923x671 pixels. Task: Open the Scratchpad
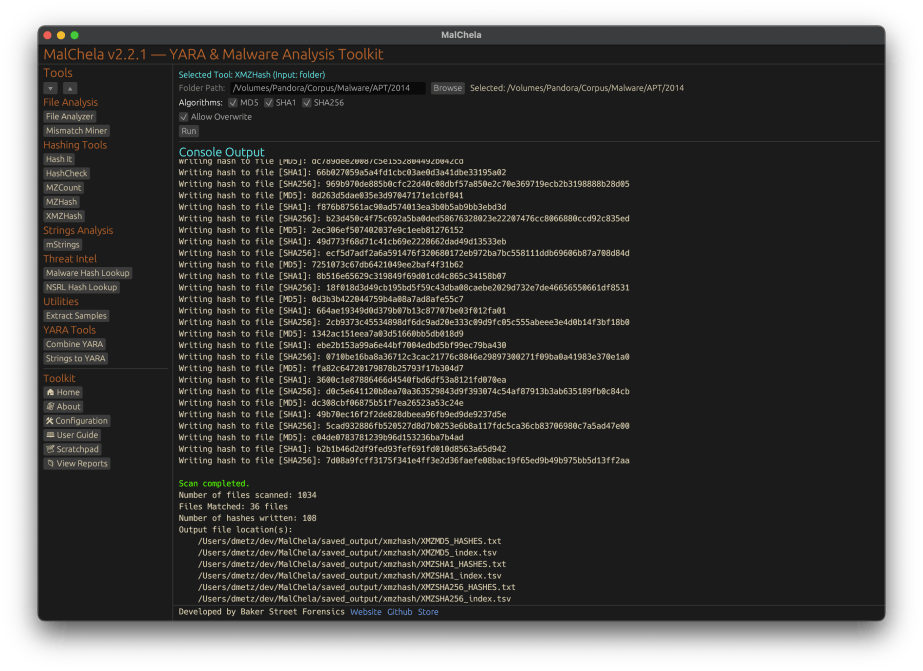[x=72, y=449]
